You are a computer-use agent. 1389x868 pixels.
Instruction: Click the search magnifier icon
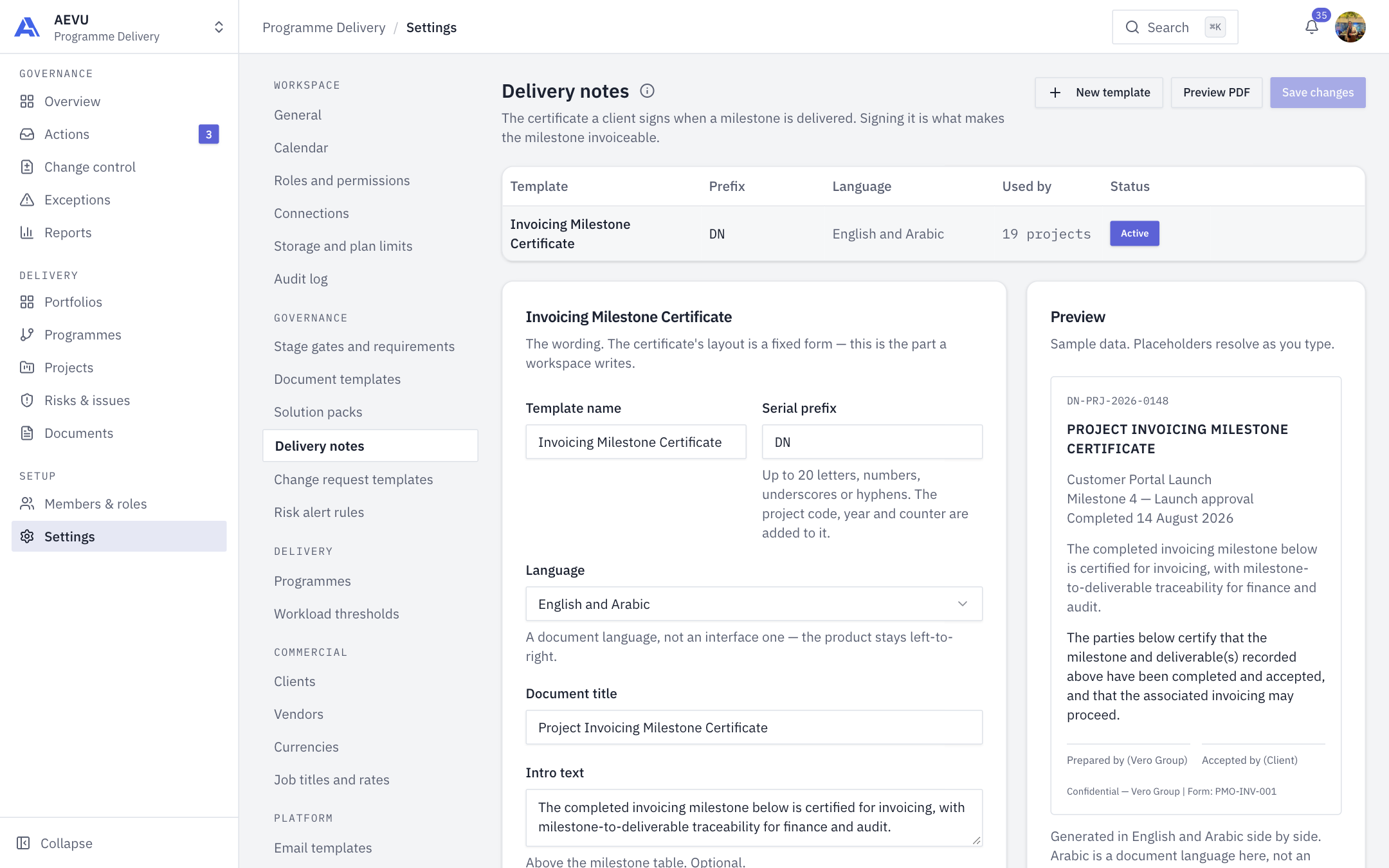point(1132,27)
